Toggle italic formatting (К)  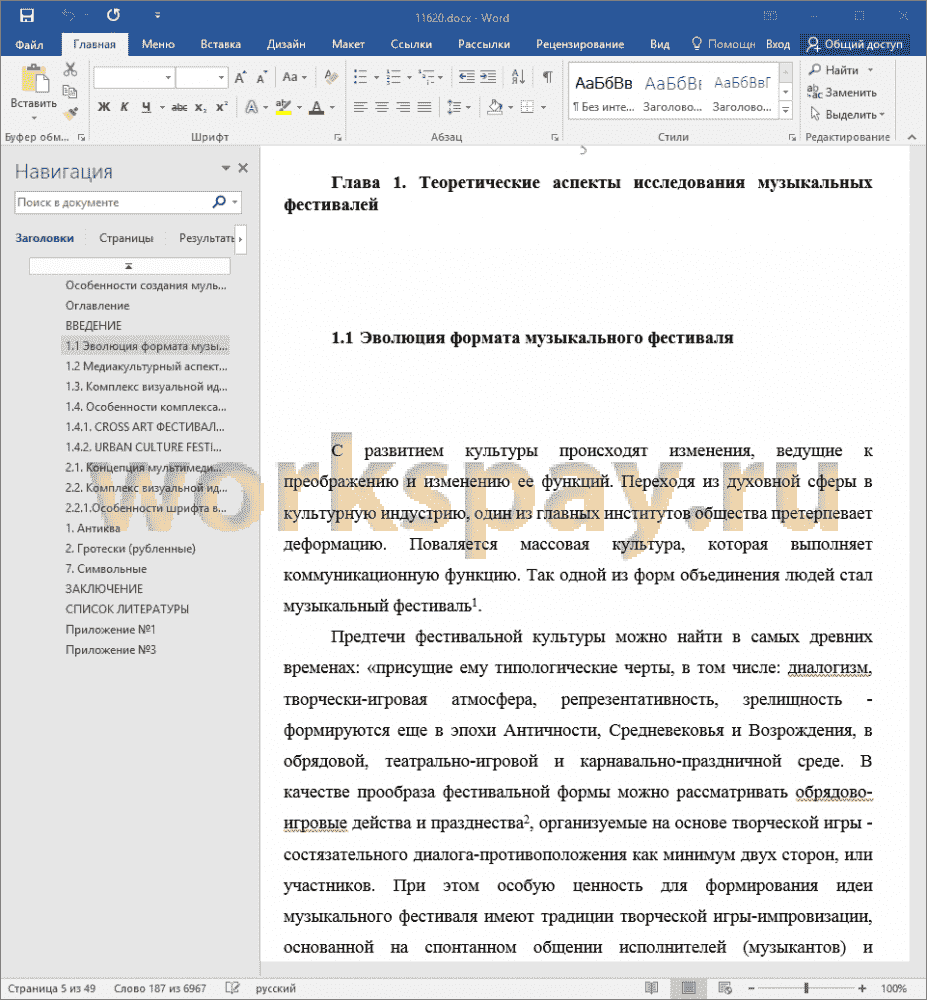(x=125, y=107)
